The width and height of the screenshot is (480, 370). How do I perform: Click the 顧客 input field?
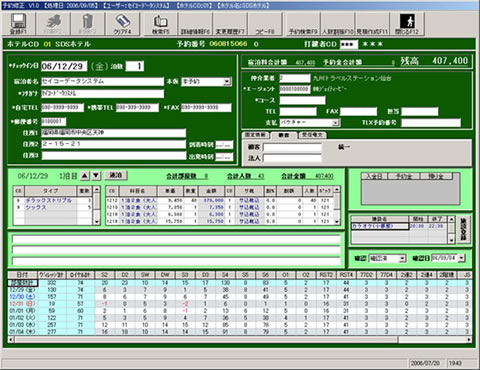(x=292, y=147)
